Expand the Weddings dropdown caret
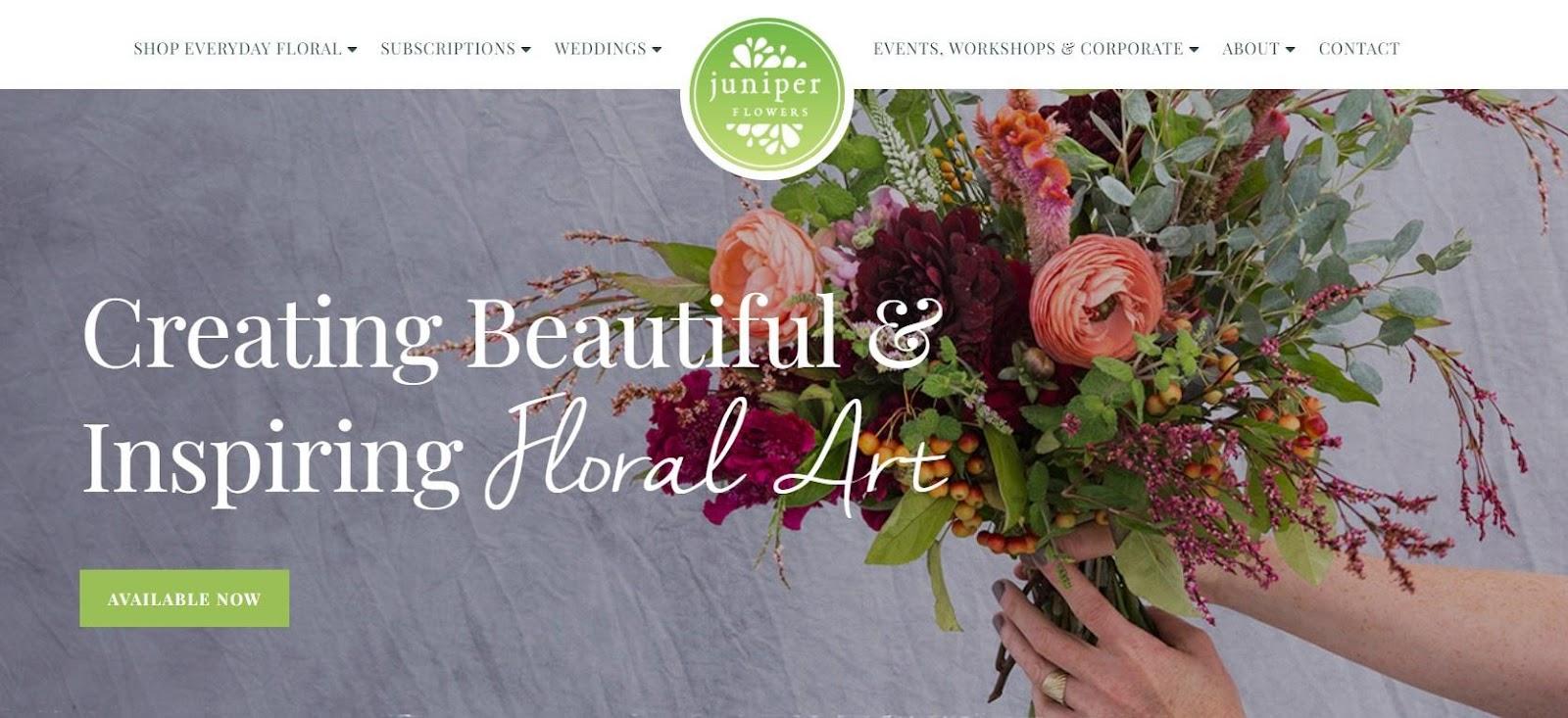The height and width of the screenshot is (718, 1568). click(x=657, y=49)
